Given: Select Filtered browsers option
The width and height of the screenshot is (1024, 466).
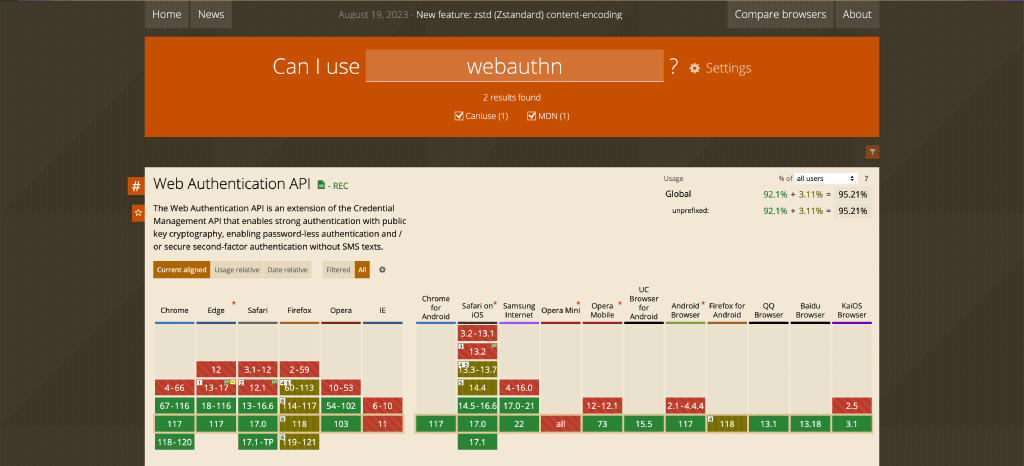Looking at the screenshot, I should coord(338,270).
